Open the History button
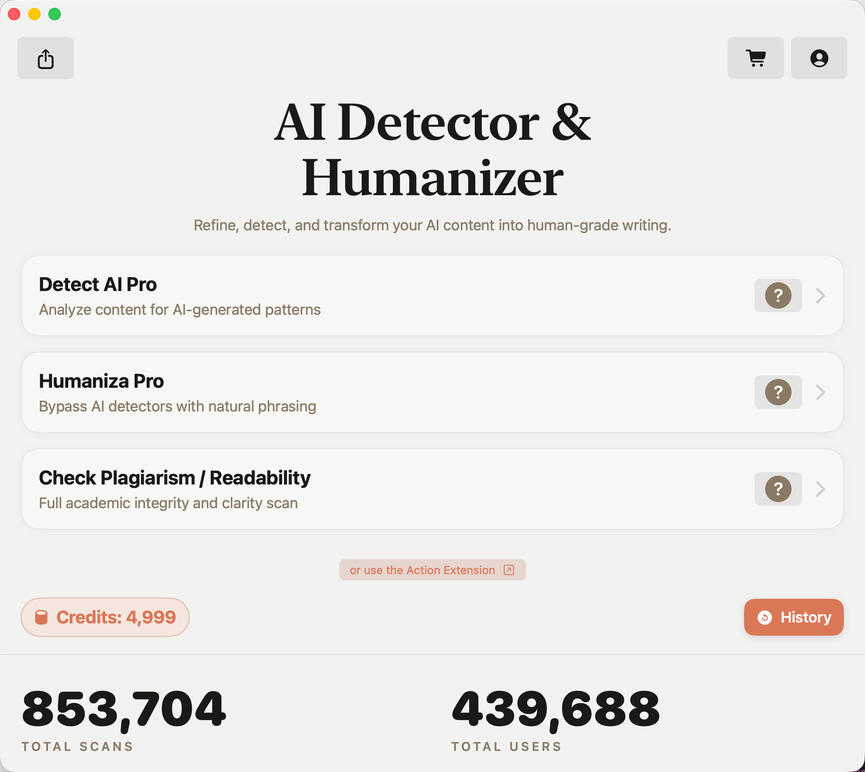865x772 pixels. [794, 617]
